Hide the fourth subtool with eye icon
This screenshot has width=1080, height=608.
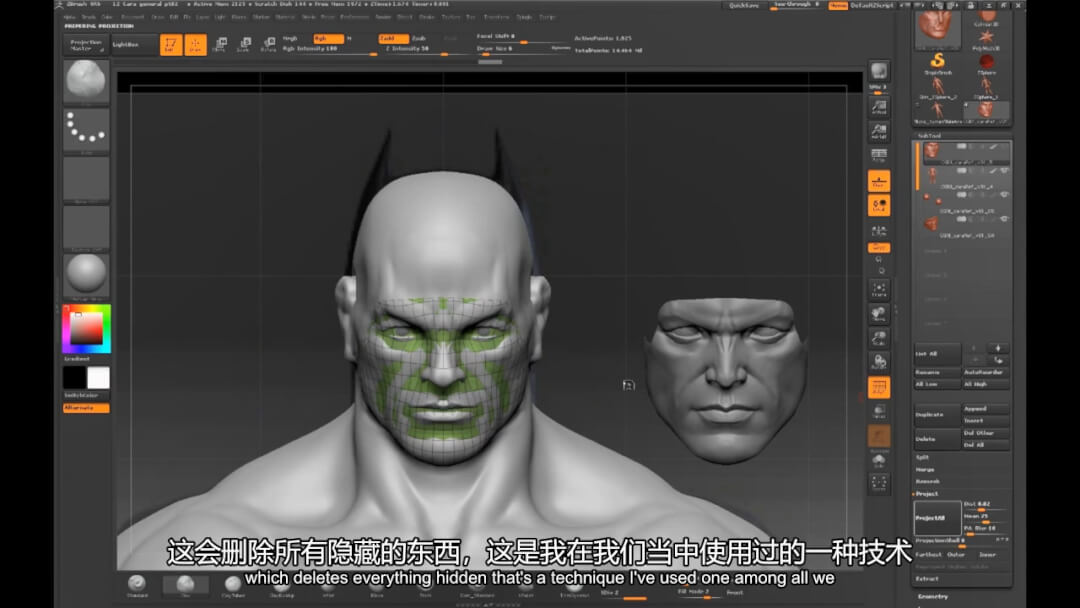(1004, 219)
